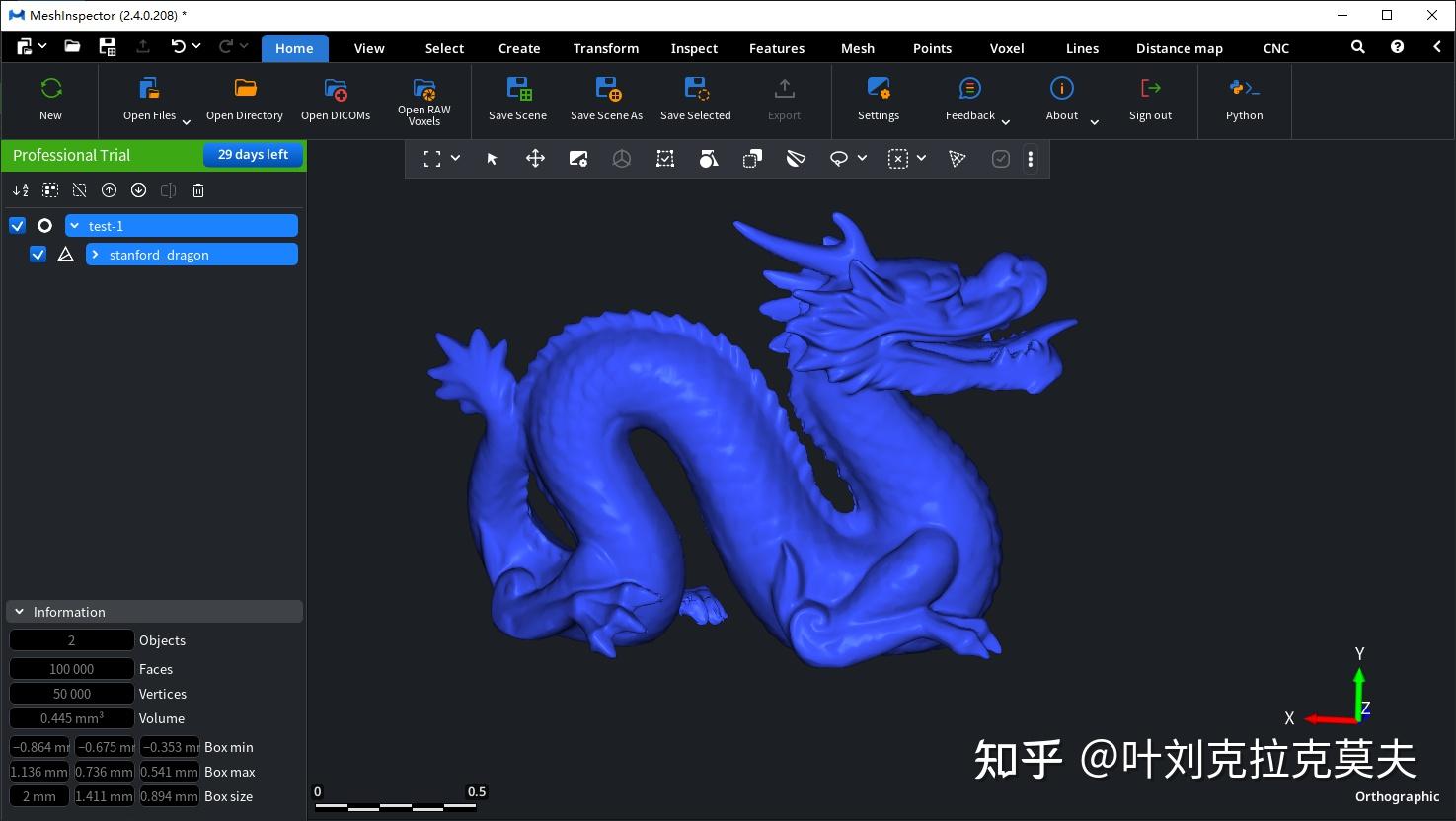Uncheck the stanford_dragon visibility checkbox
Screen dimensions: 1456x821
[38, 255]
